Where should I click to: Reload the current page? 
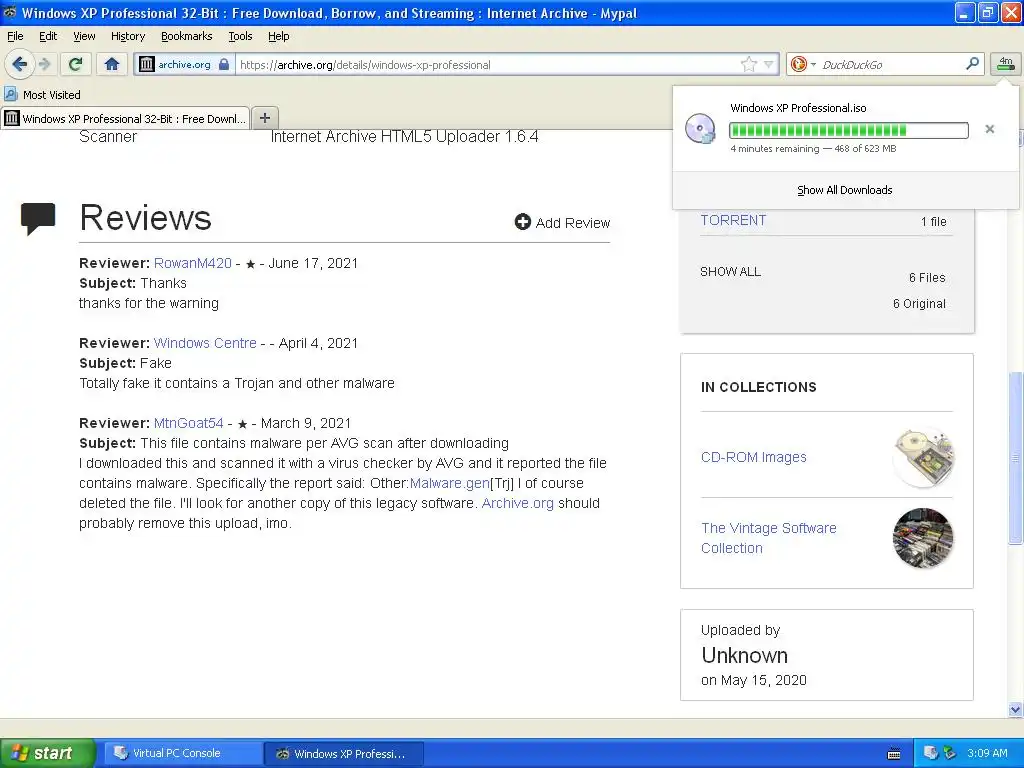(x=76, y=64)
